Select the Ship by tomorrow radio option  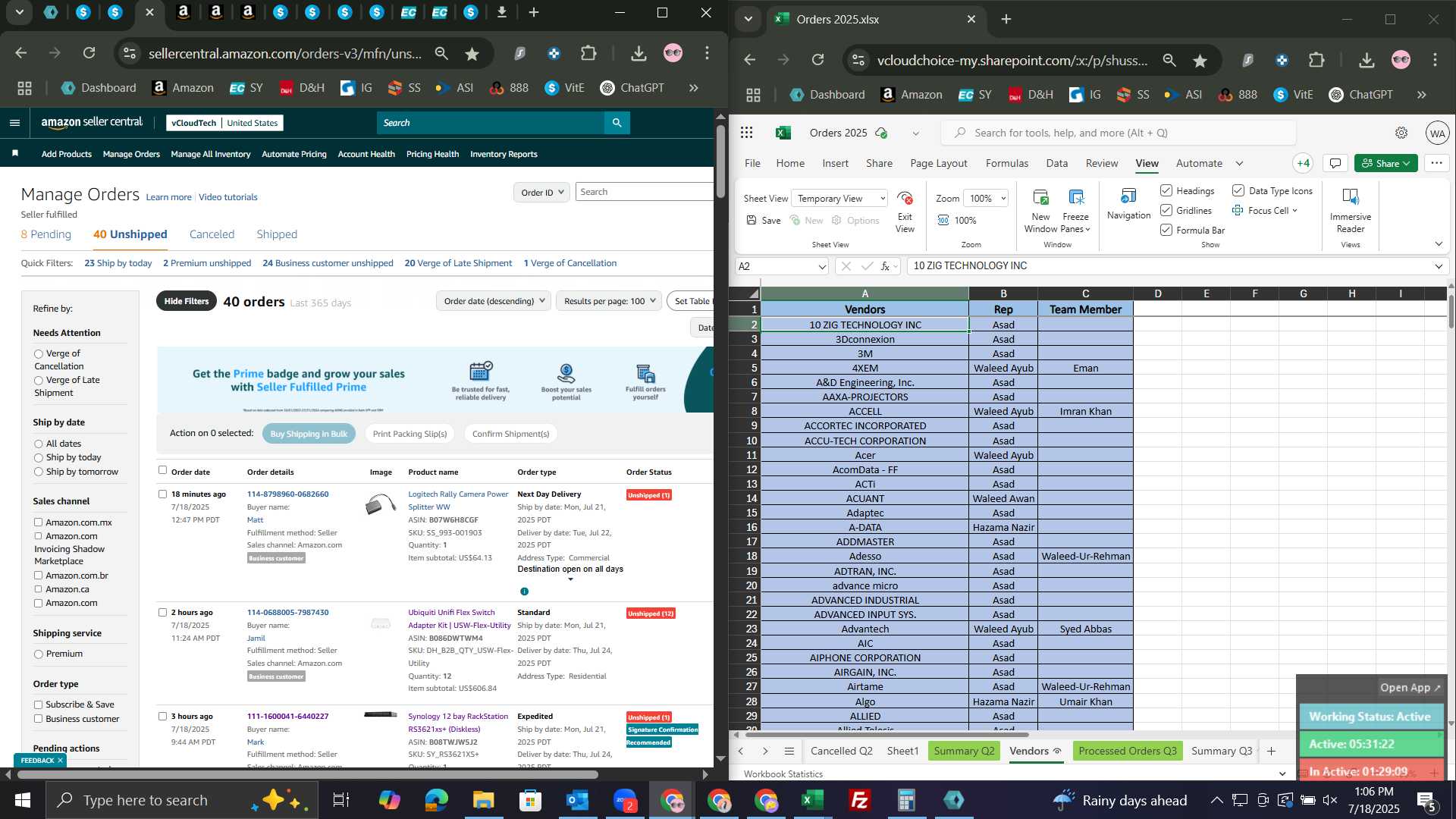click(x=38, y=472)
